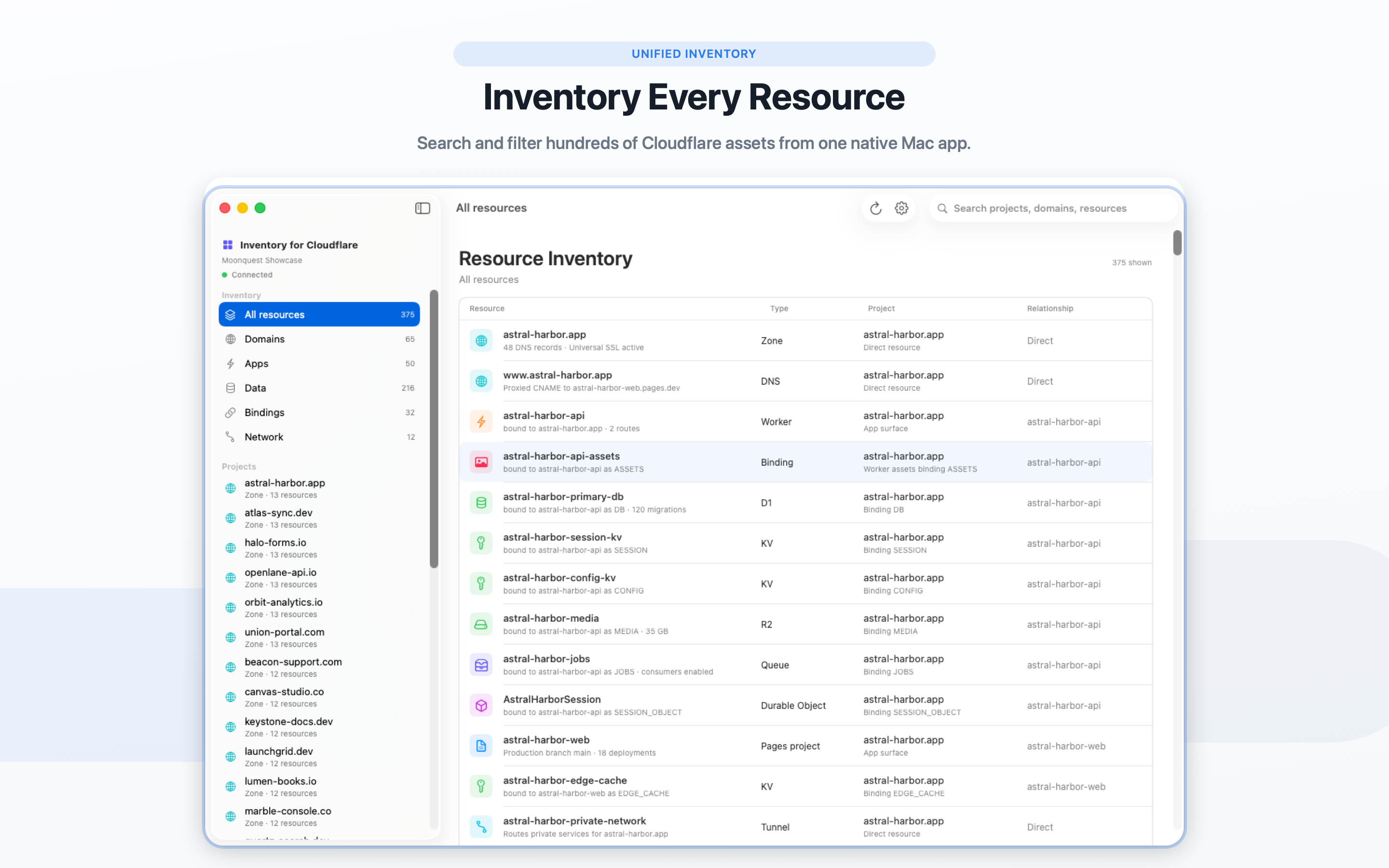1389x868 pixels.
Task: Click the magnifier icon in search field
Action: point(942,208)
